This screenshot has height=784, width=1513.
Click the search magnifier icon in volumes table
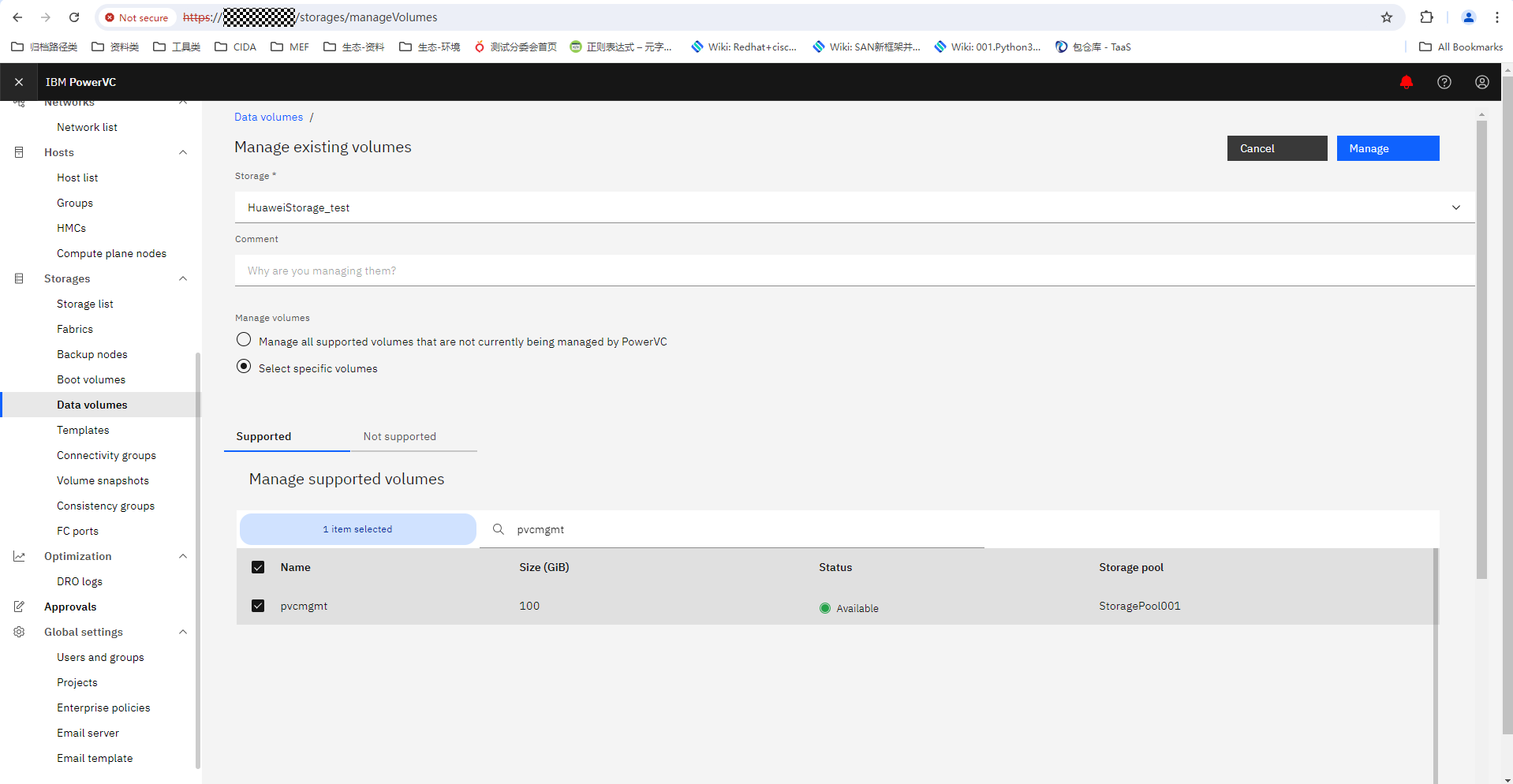click(x=498, y=529)
